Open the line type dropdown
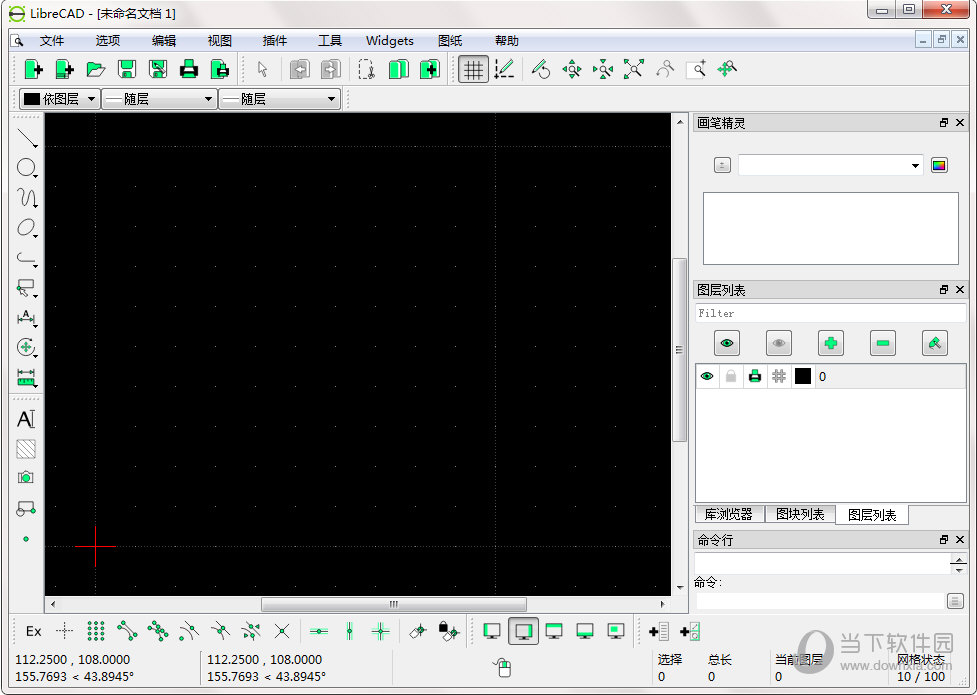The image size is (977, 695). point(280,99)
